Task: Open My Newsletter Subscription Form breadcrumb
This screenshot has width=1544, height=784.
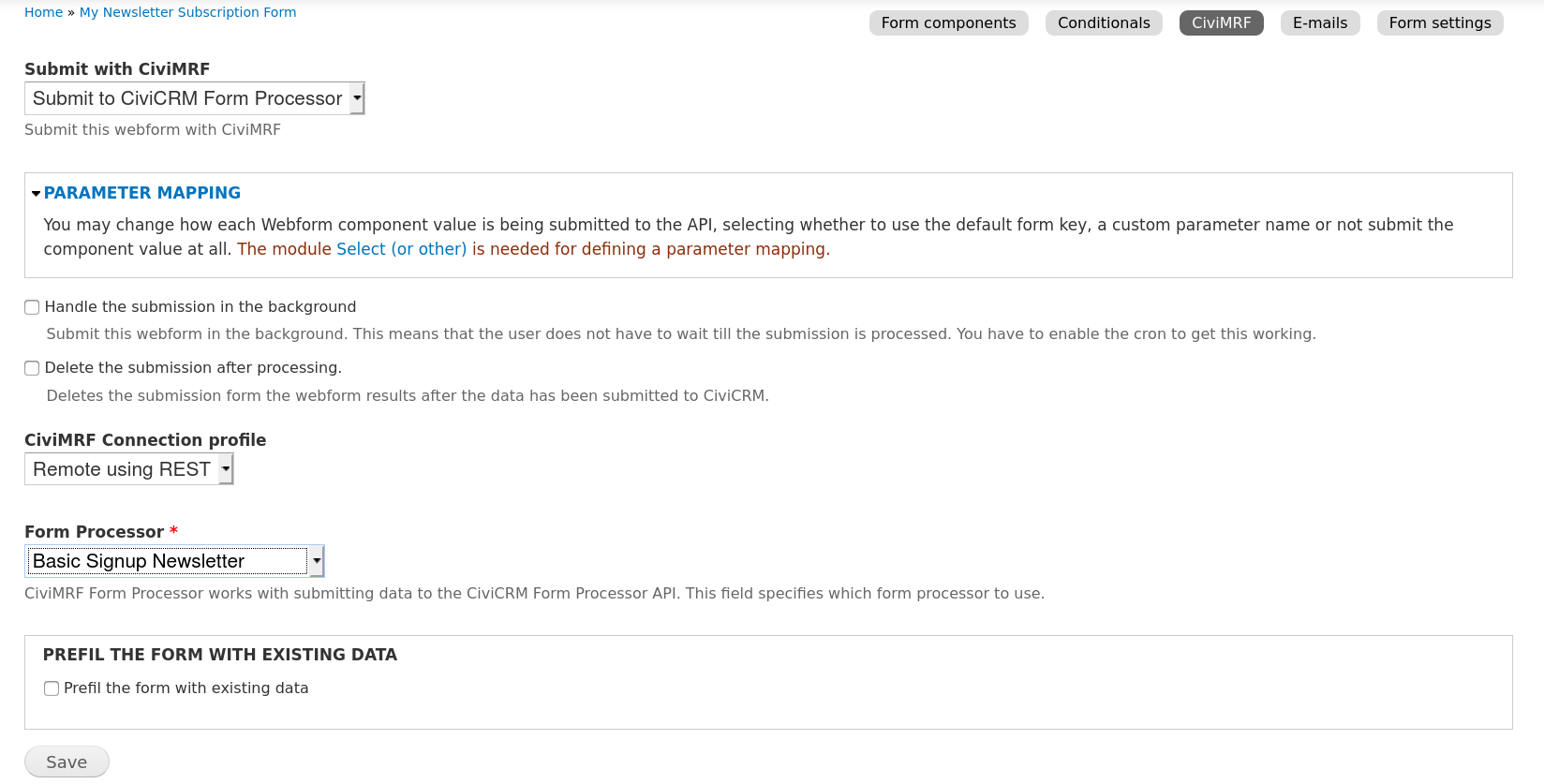Action: tap(187, 12)
